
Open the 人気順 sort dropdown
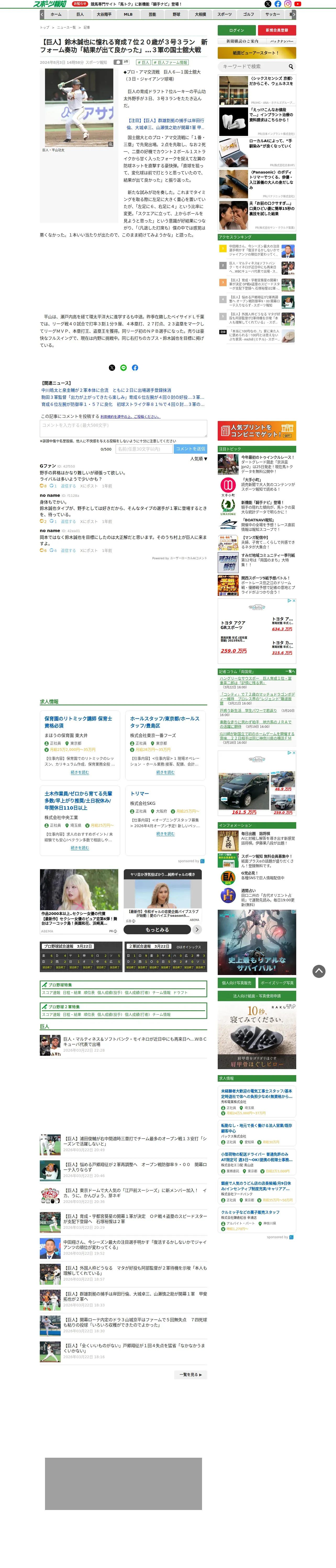199,459
